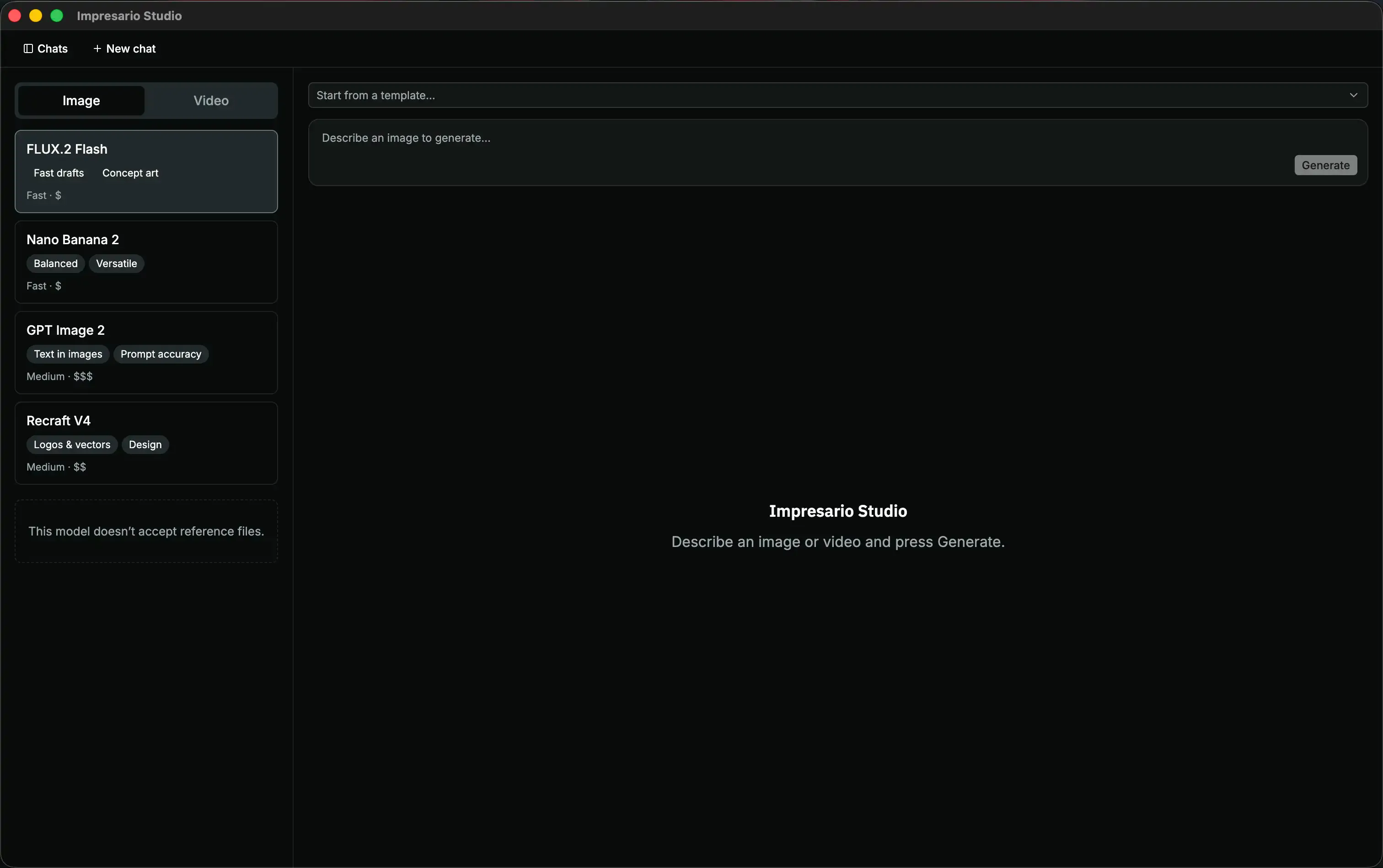The height and width of the screenshot is (868, 1383).
Task: Click the Versatile tag
Action: [x=117, y=263]
